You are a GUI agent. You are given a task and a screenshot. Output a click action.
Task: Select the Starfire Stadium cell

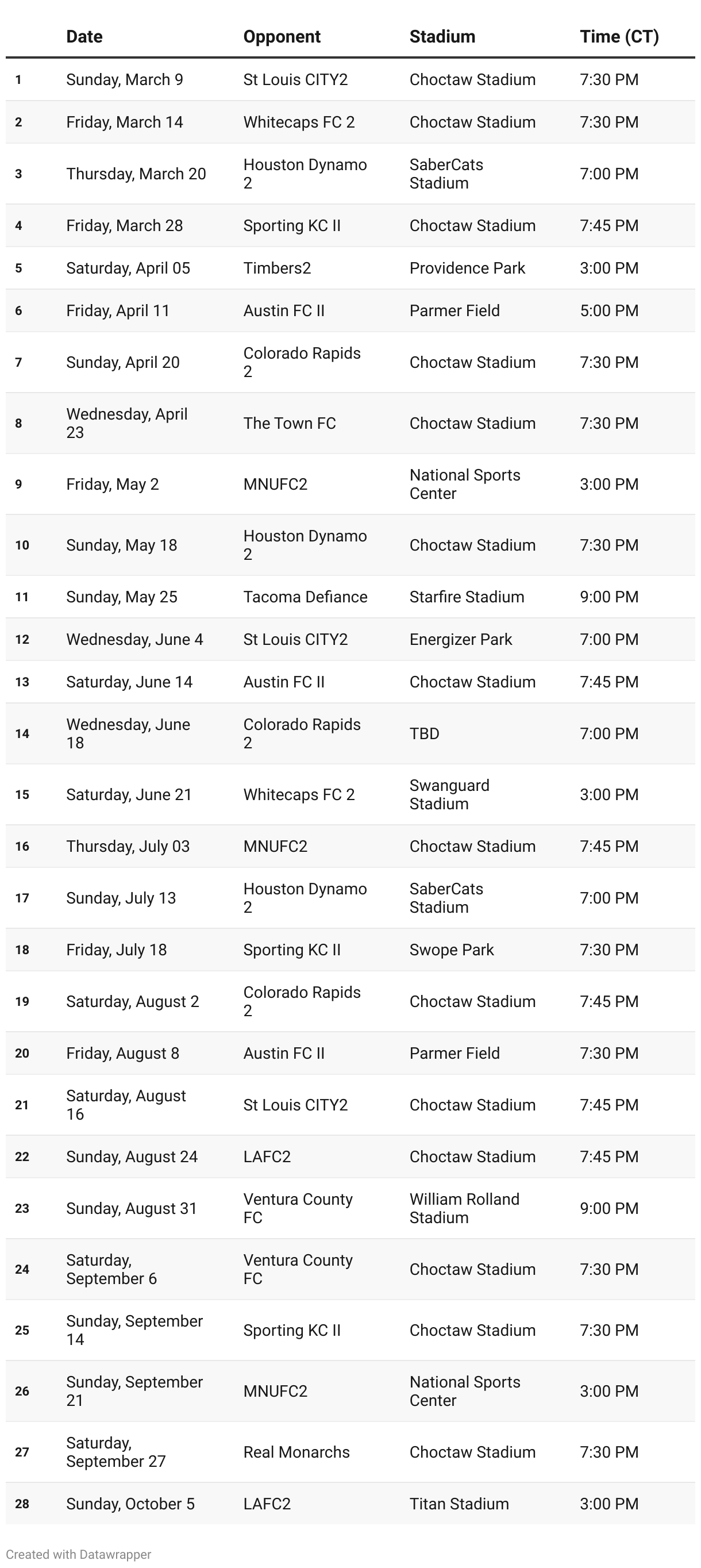pyautogui.click(x=467, y=597)
